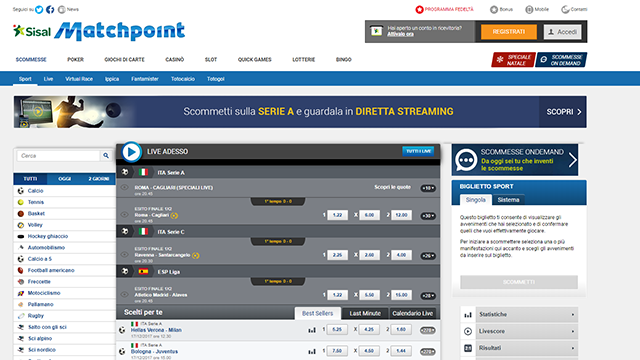This screenshot has width=640, height=360.
Task: Click the Live Adesso play icon
Action: (131, 152)
